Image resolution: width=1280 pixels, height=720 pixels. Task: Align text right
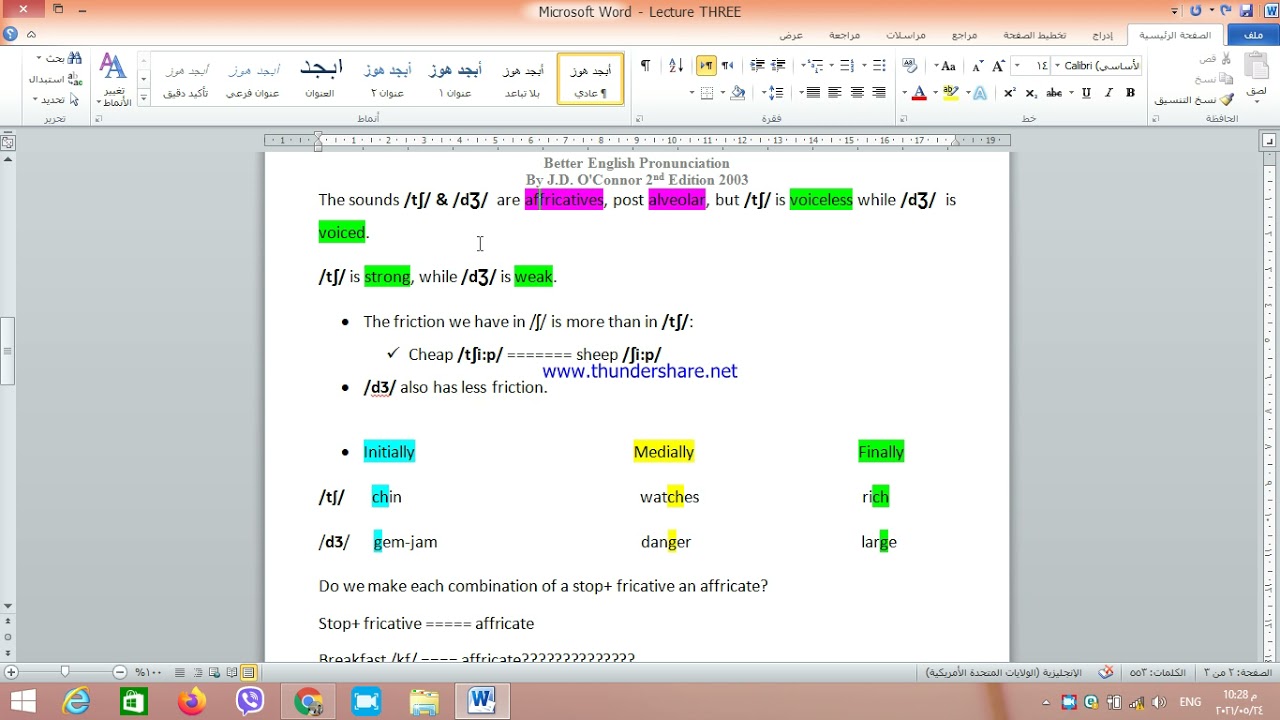click(x=879, y=93)
